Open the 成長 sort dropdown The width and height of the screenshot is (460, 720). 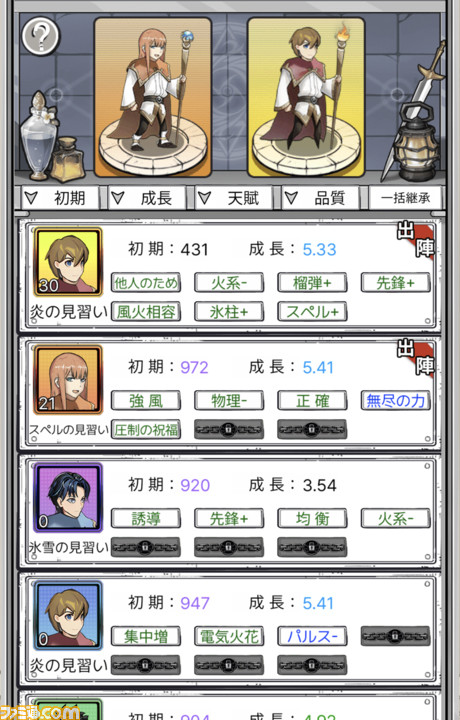(x=147, y=198)
